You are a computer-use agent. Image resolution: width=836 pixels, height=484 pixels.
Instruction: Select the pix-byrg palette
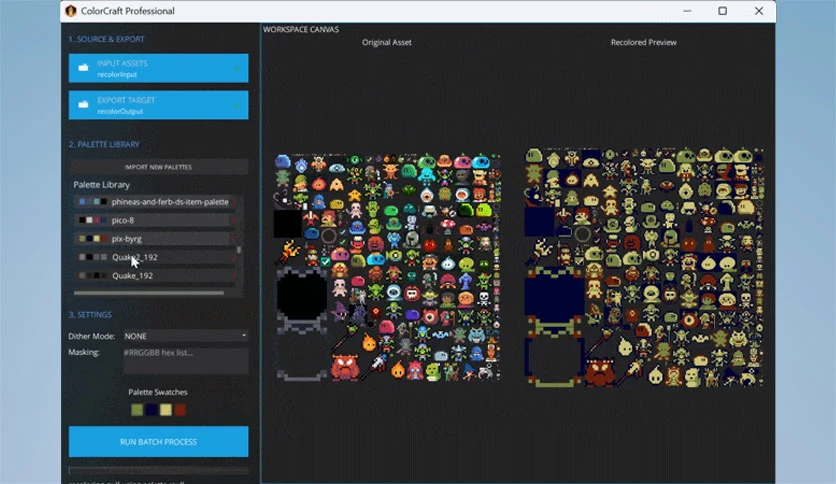point(154,239)
